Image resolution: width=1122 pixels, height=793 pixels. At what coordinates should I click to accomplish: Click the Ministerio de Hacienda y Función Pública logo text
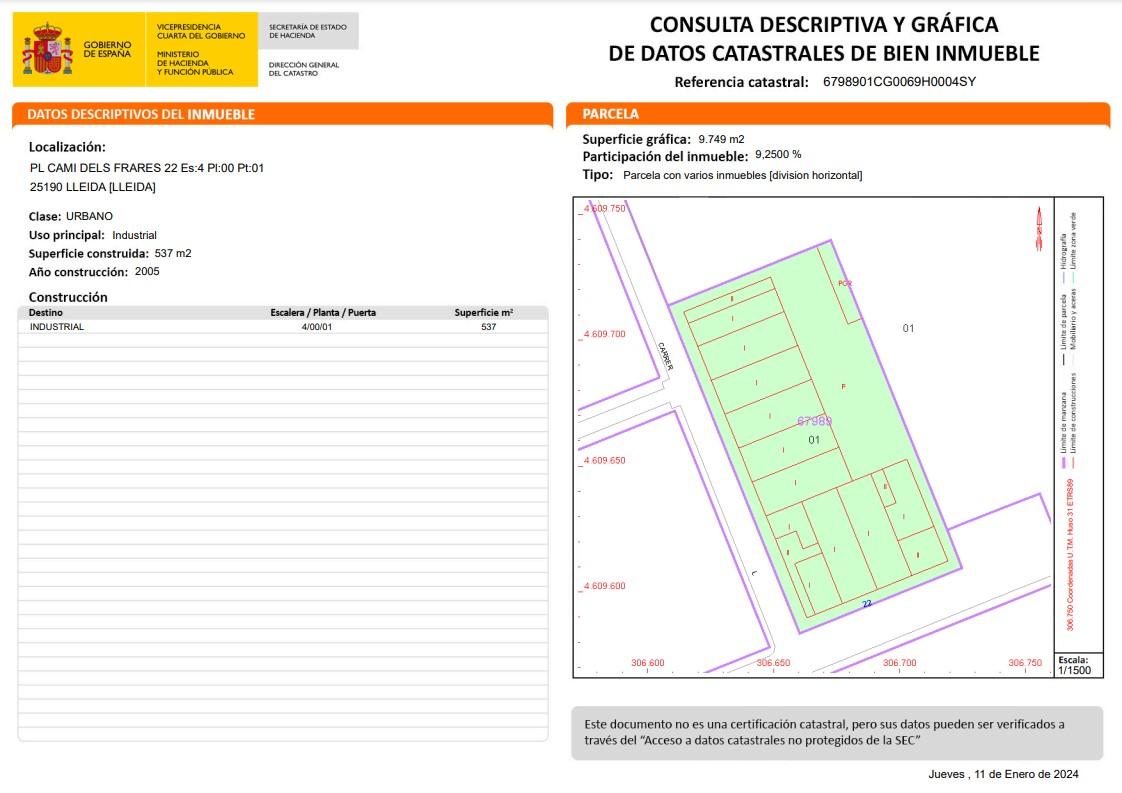point(195,63)
